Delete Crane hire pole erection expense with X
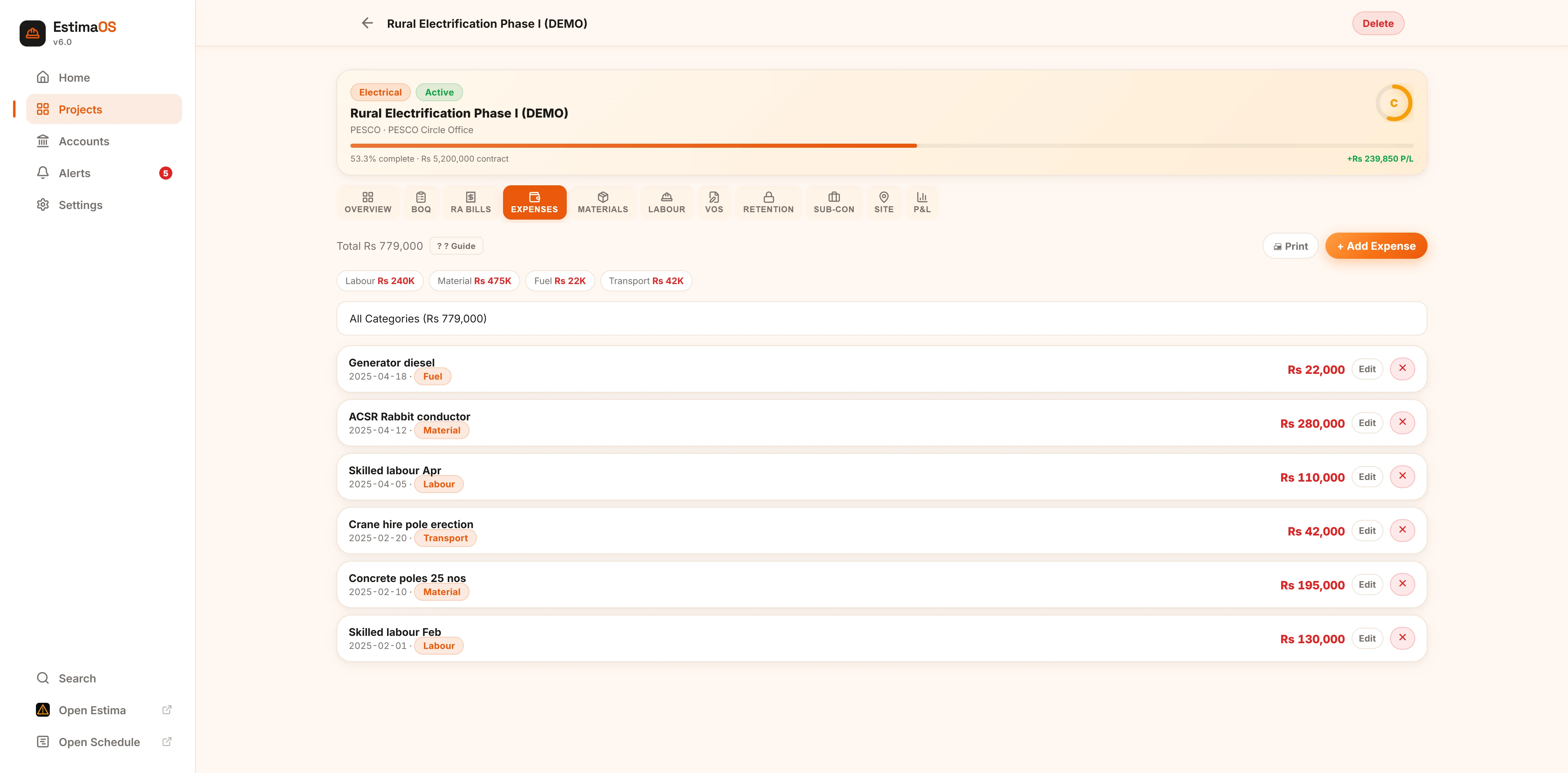The height and width of the screenshot is (773, 1568). (1402, 530)
